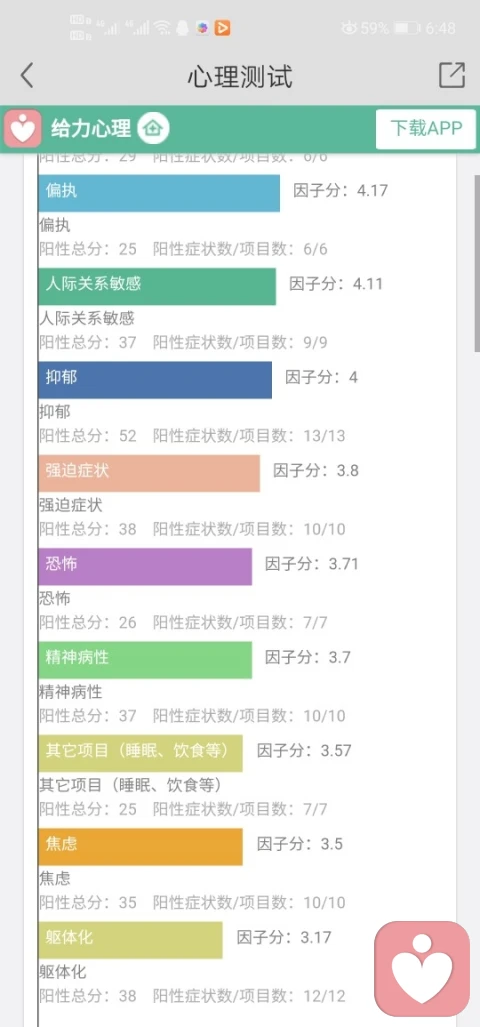480x1027 pixels.
Task: Tap the orange video app notification icon
Action: pos(223,28)
